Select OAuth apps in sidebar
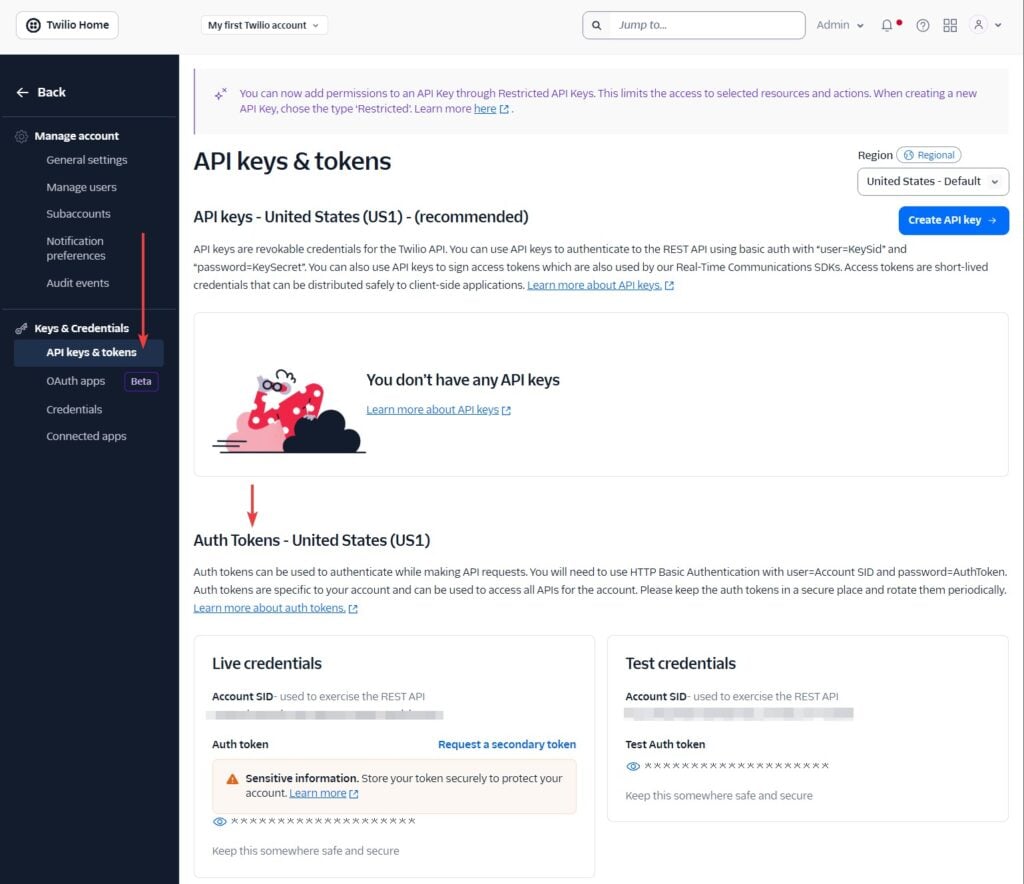Image resolution: width=1024 pixels, height=884 pixels. (x=75, y=381)
